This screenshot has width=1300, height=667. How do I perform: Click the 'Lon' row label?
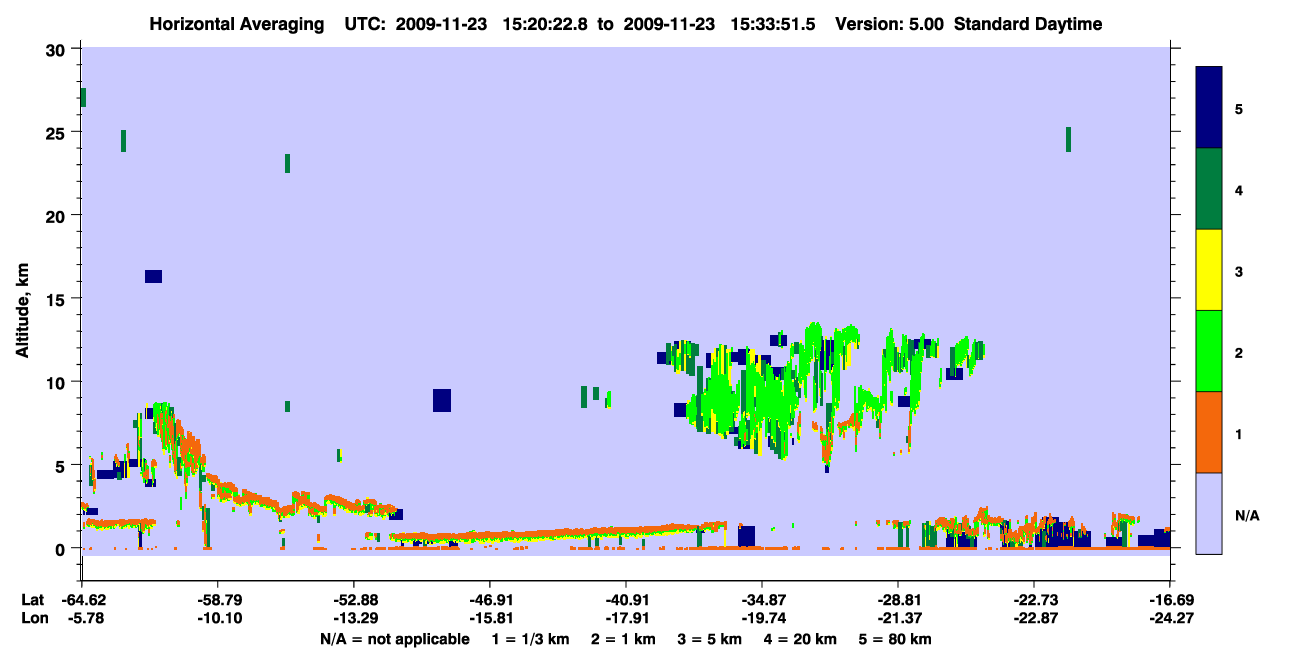[x=33, y=618]
